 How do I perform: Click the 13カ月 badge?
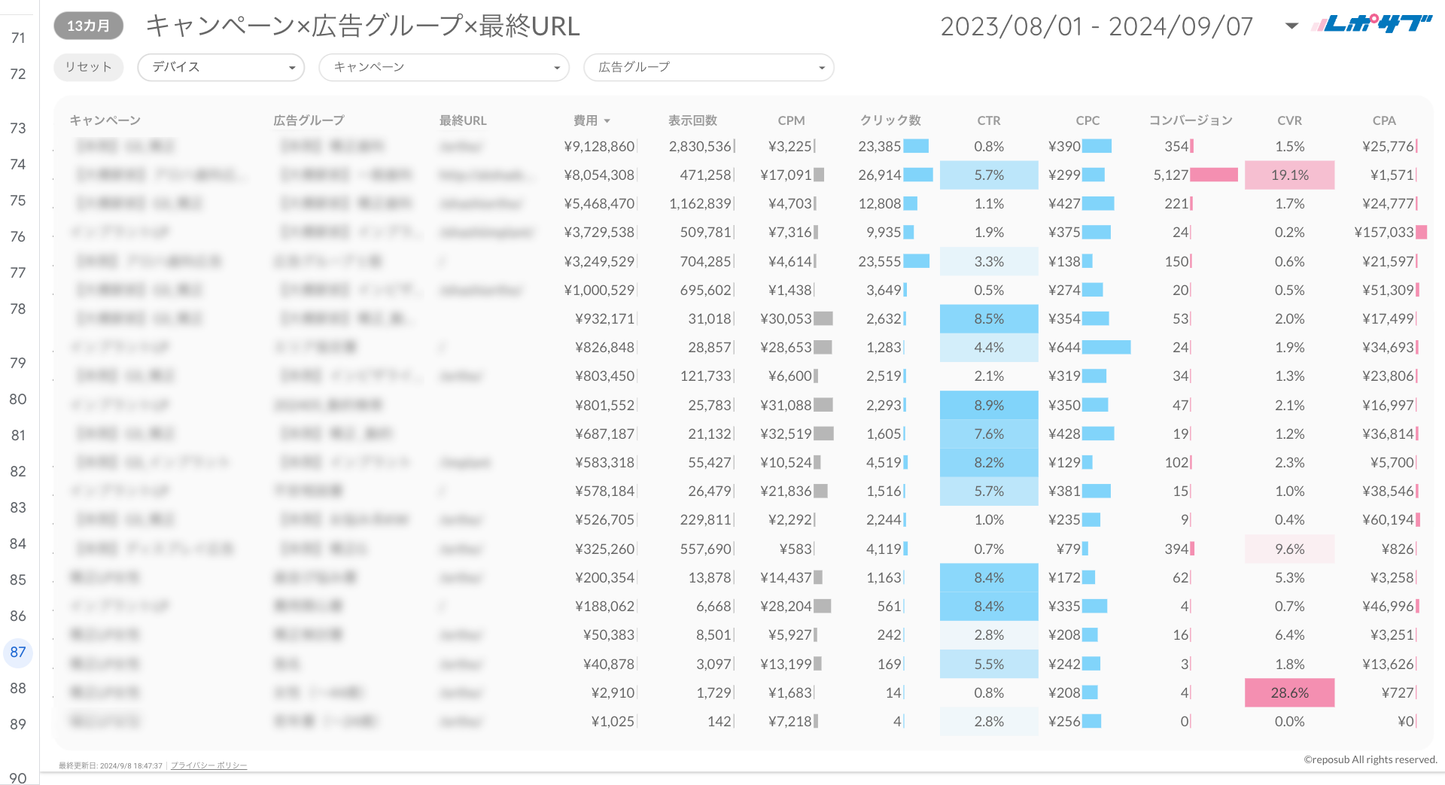pos(89,26)
